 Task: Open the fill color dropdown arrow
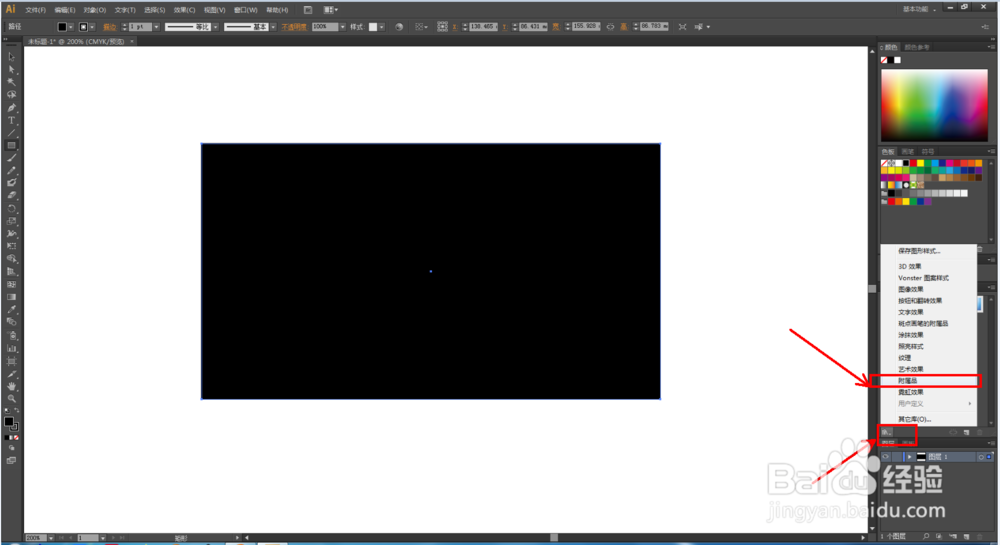click(x=71, y=27)
